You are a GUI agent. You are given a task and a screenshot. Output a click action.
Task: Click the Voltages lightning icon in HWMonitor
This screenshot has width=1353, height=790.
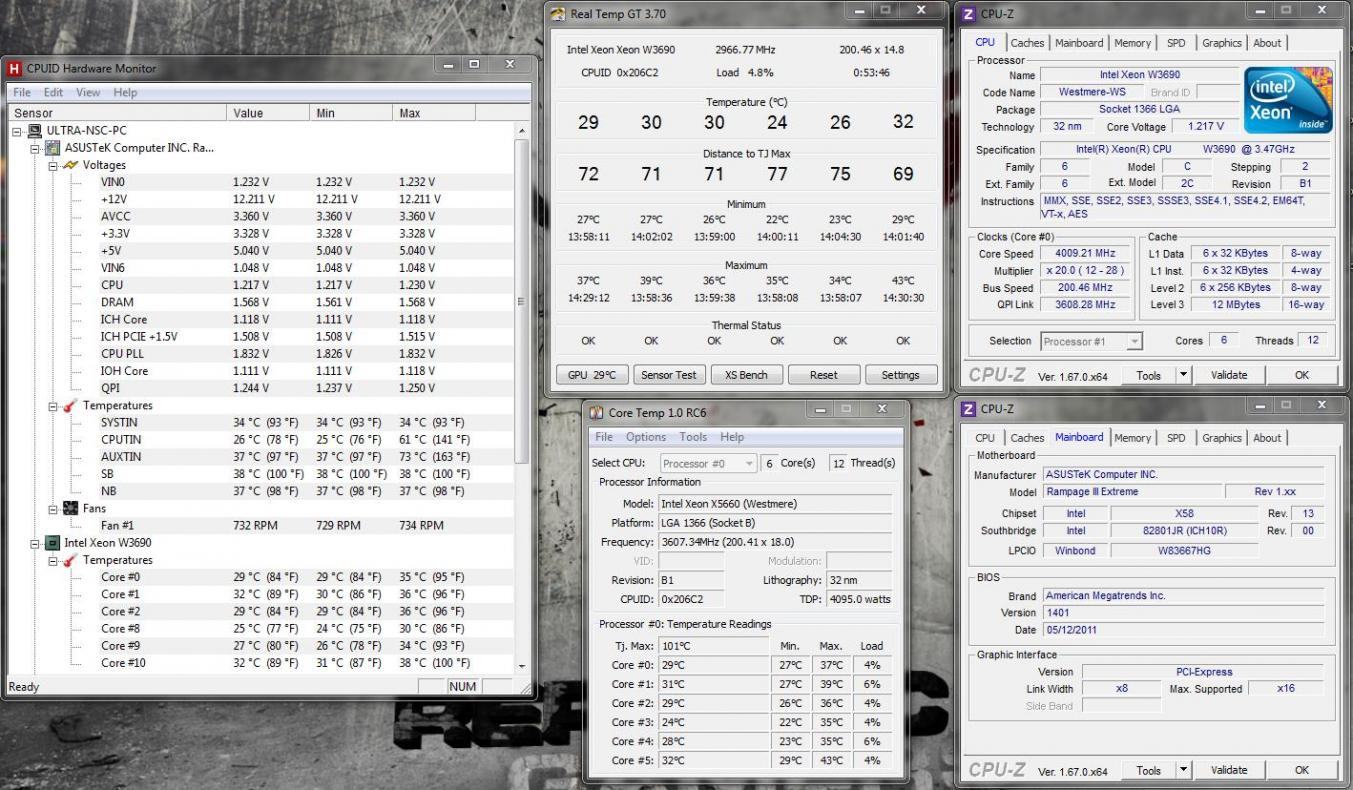pyautogui.click(x=70, y=165)
